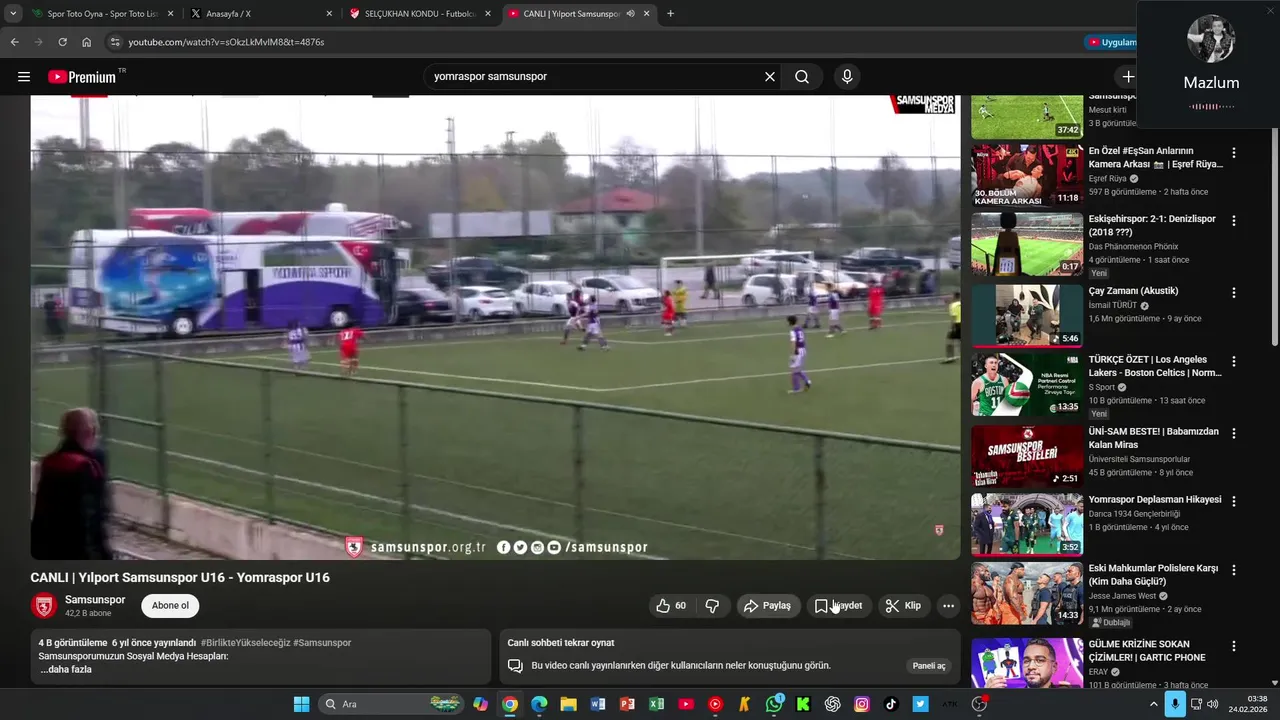This screenshot has height=720, width=1280.
Task: Open options for Çay Zamanı (Akustik) video
Action: (x=1234, y=293)
